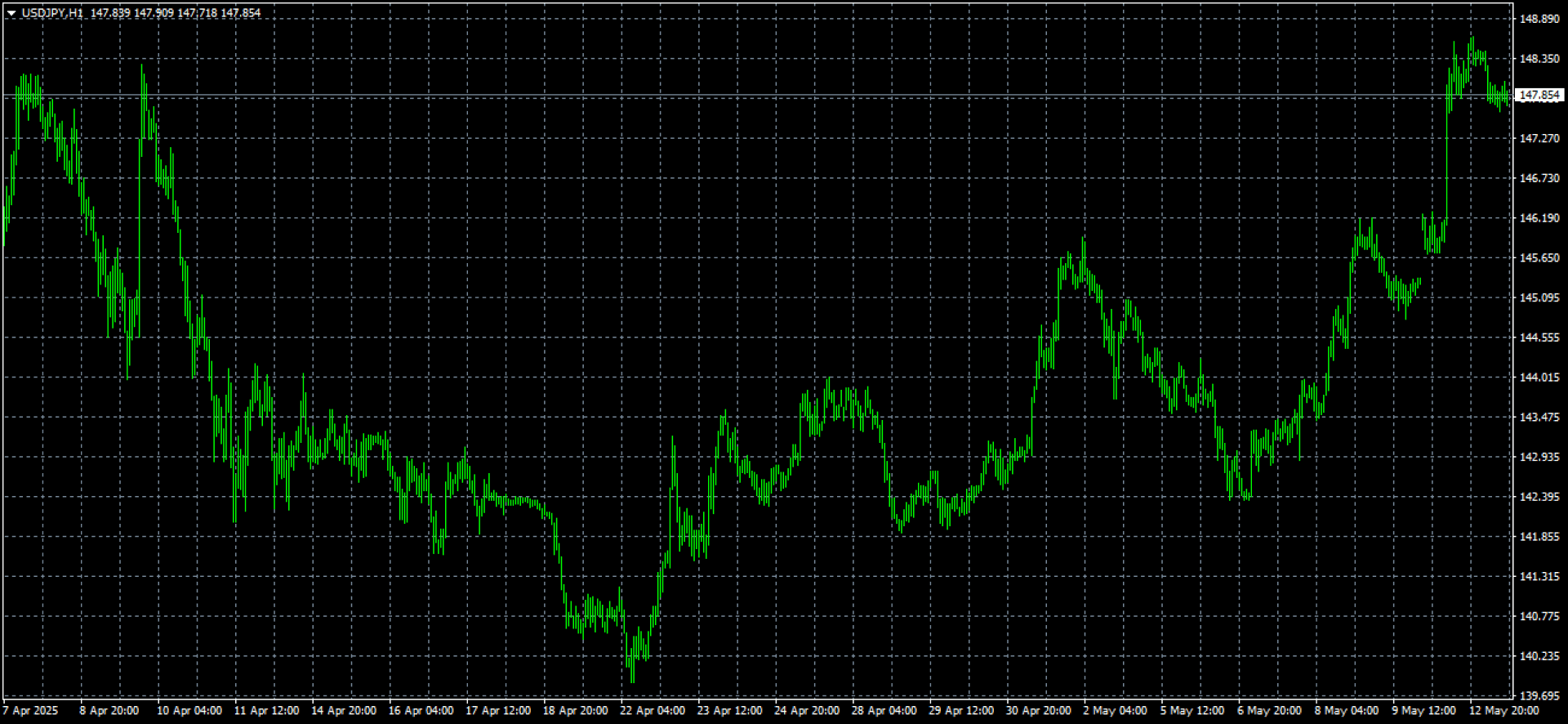Click the 7 Apr 2025 date label

pos(31,711)
